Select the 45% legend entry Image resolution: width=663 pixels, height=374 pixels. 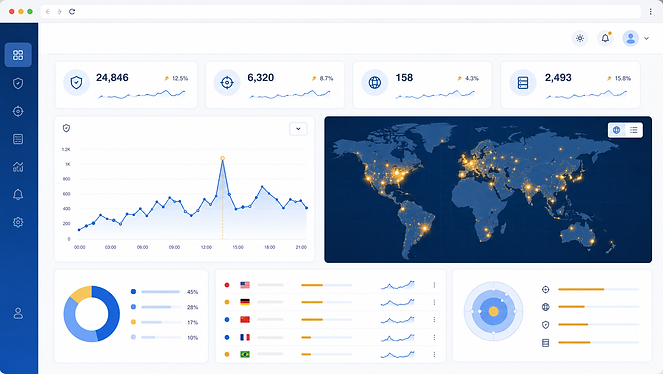[x=164, y=292]
